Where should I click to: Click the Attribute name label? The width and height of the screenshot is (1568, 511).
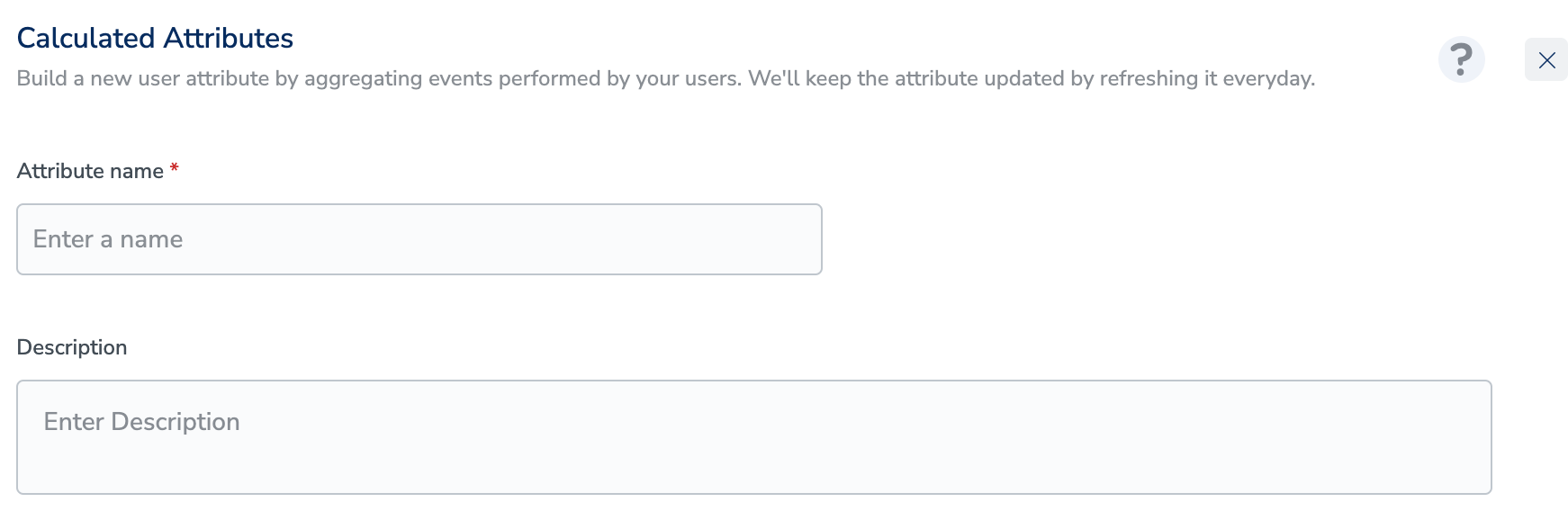(x=90, y=171)
